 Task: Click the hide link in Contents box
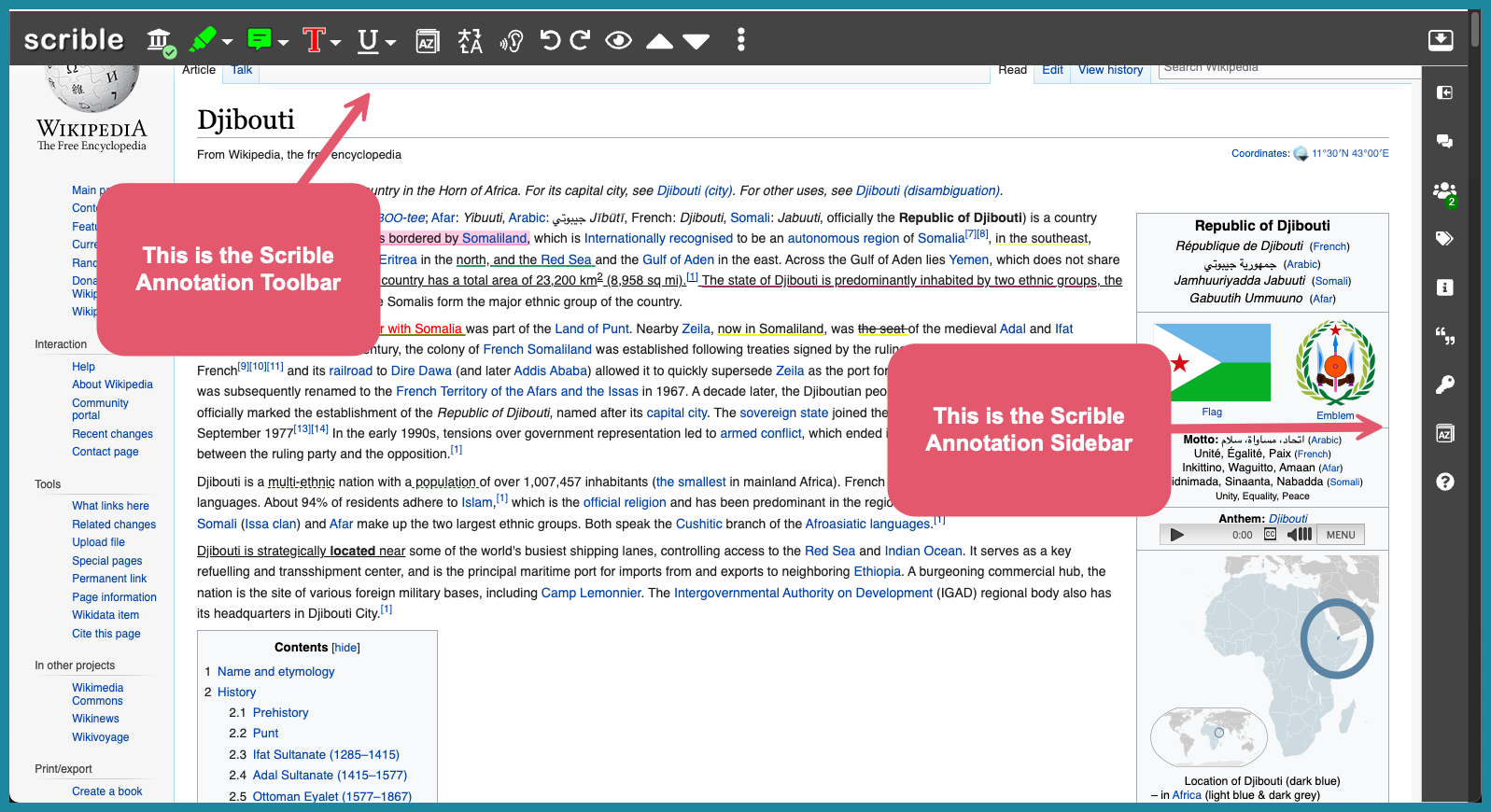pos(346,648)
